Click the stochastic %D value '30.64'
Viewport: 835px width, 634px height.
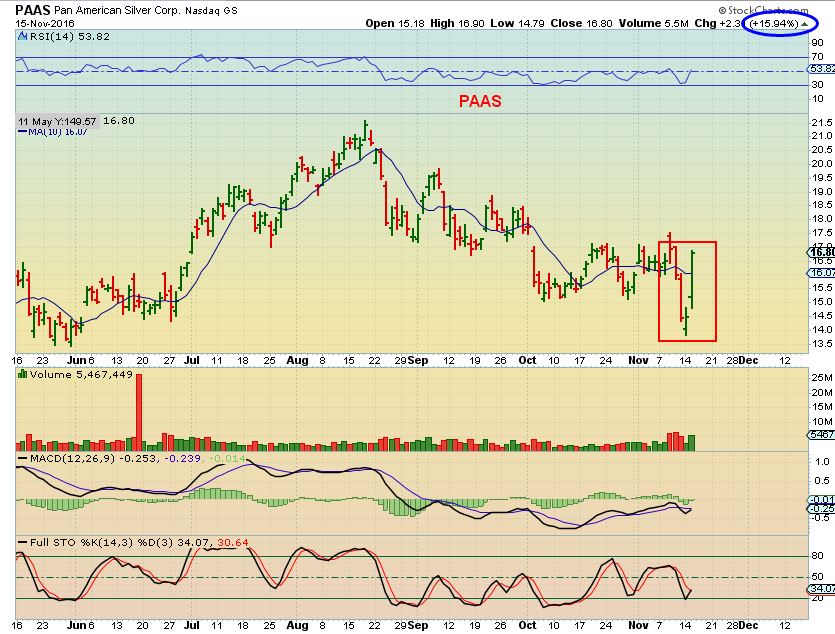pyautogui.click(x=233, y=542)
